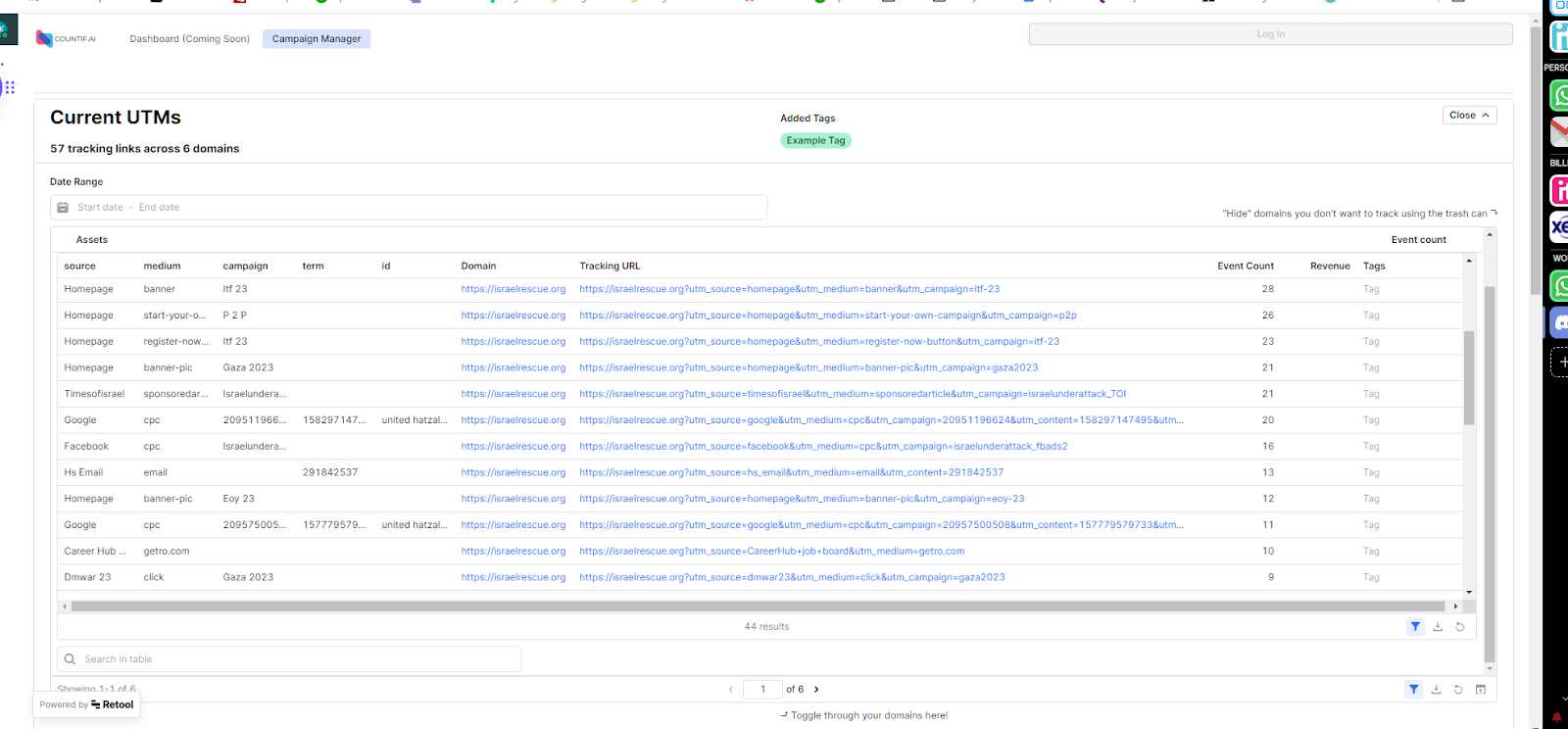Open the hs_email tracking URL
Screen dimensions: 1568x729
(x=791, y=473)
